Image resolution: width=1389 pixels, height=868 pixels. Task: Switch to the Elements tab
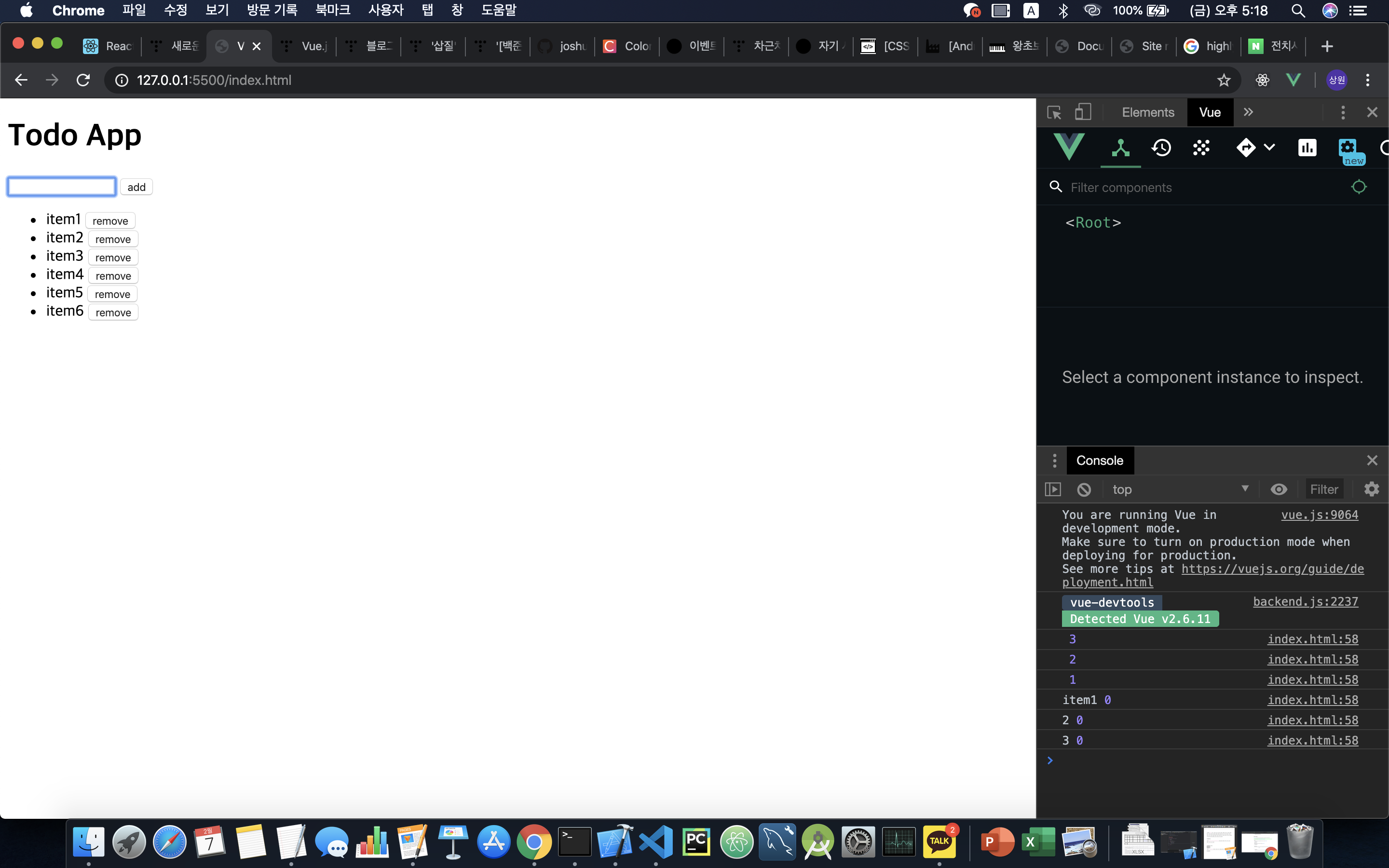click(1147, 112)
